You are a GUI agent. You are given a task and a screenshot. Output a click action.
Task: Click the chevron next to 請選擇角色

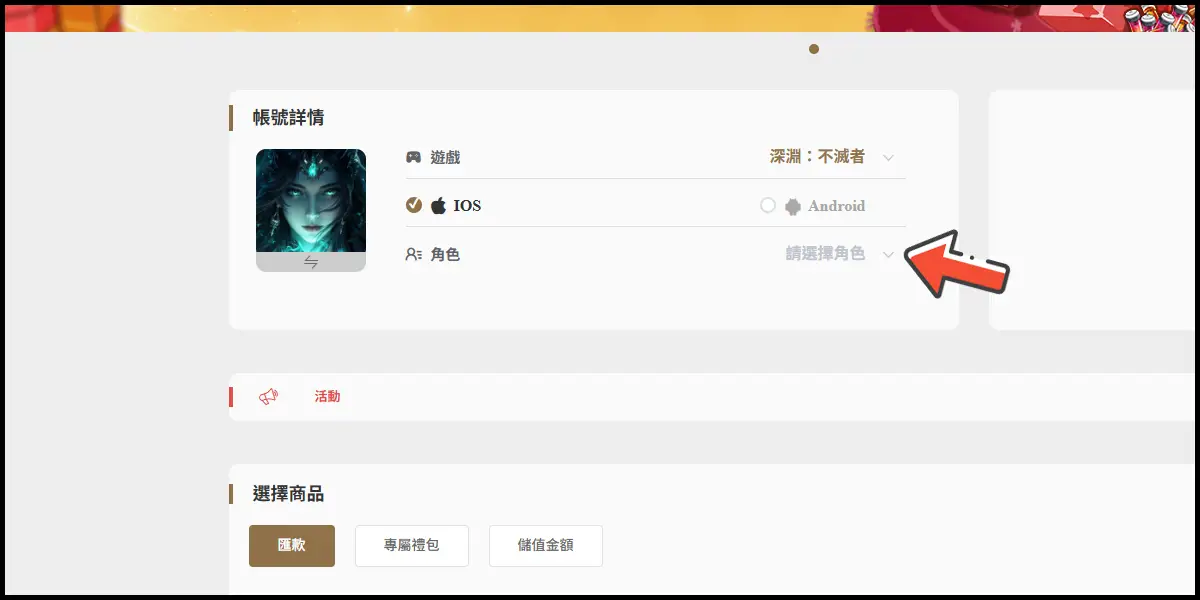pos(888,255)
